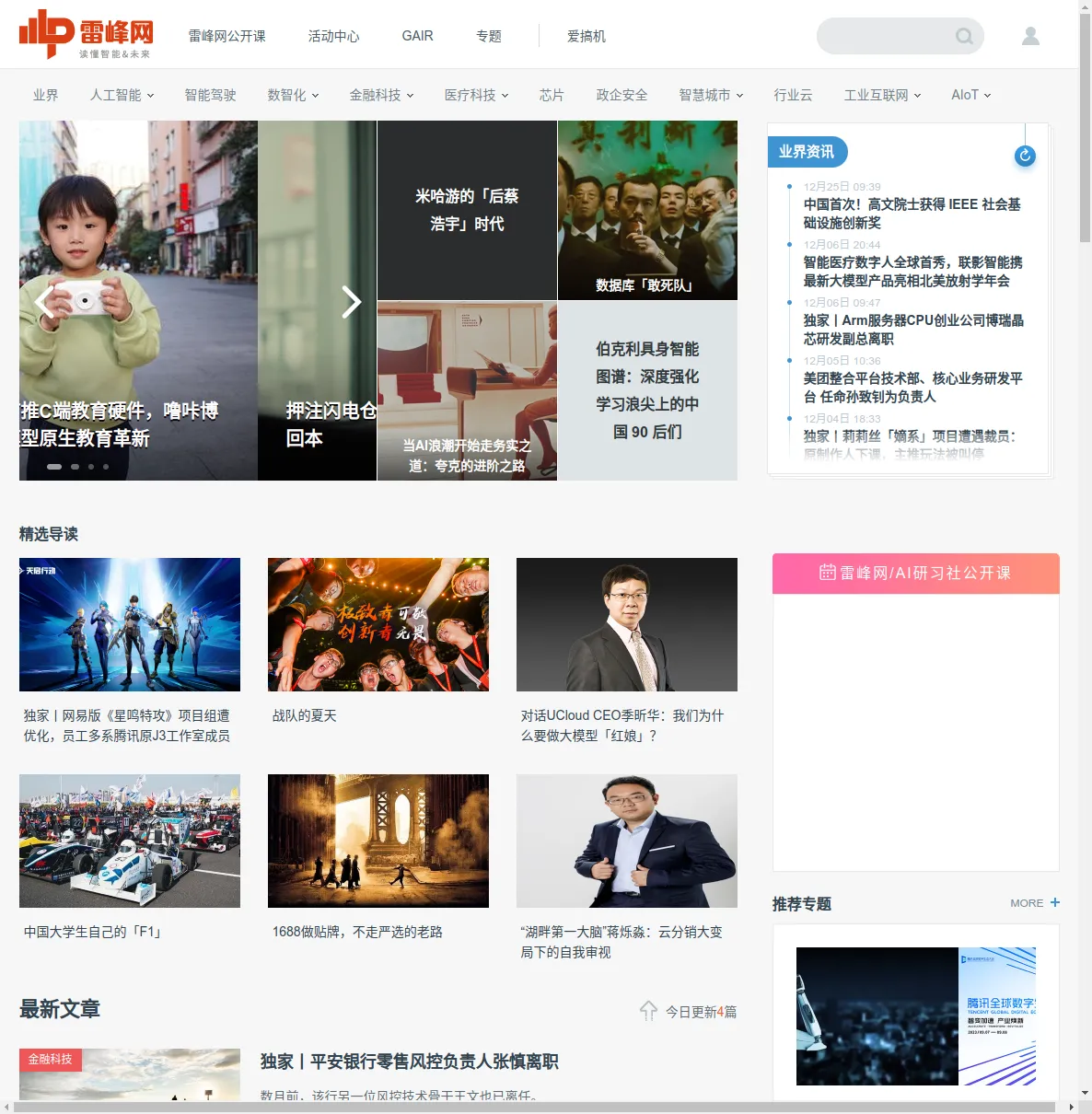Open tile 米哈游的「后蔡浩宇」时代
This screenshot has height=1114, width=1092.
(x=467, y=210)
